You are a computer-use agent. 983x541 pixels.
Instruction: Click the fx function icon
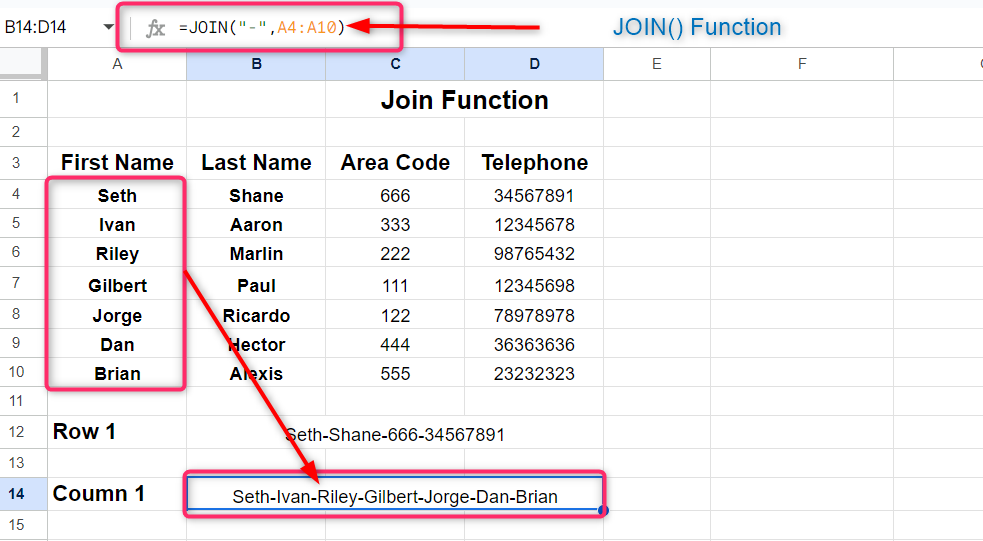155,28
